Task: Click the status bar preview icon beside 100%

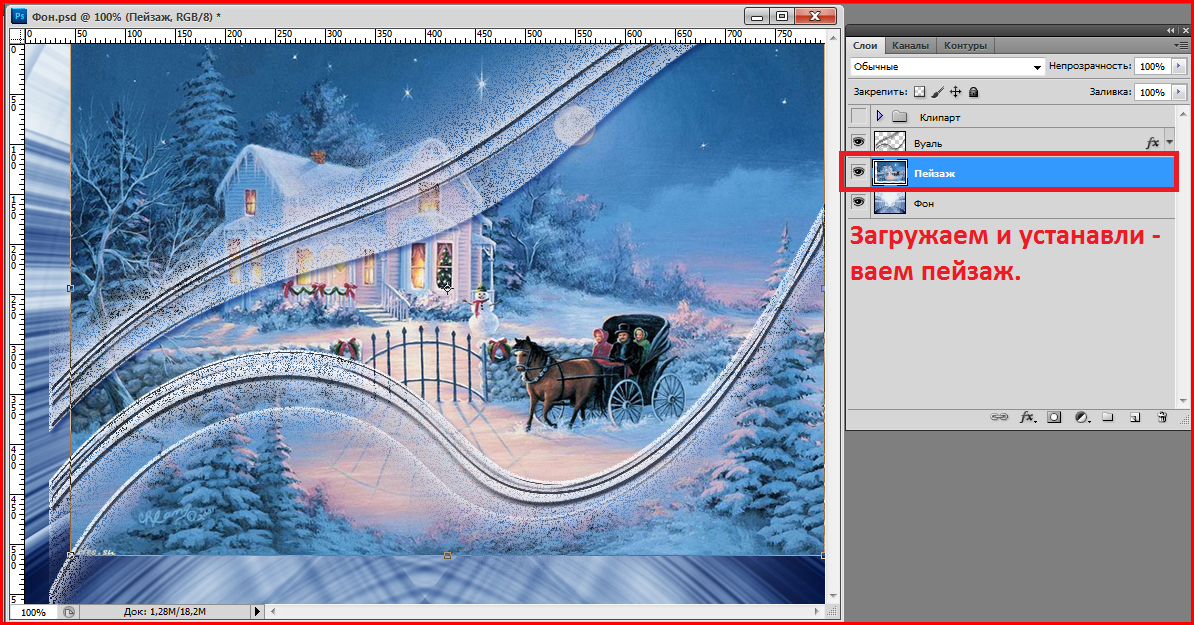Action: click(x=69, y=611)
